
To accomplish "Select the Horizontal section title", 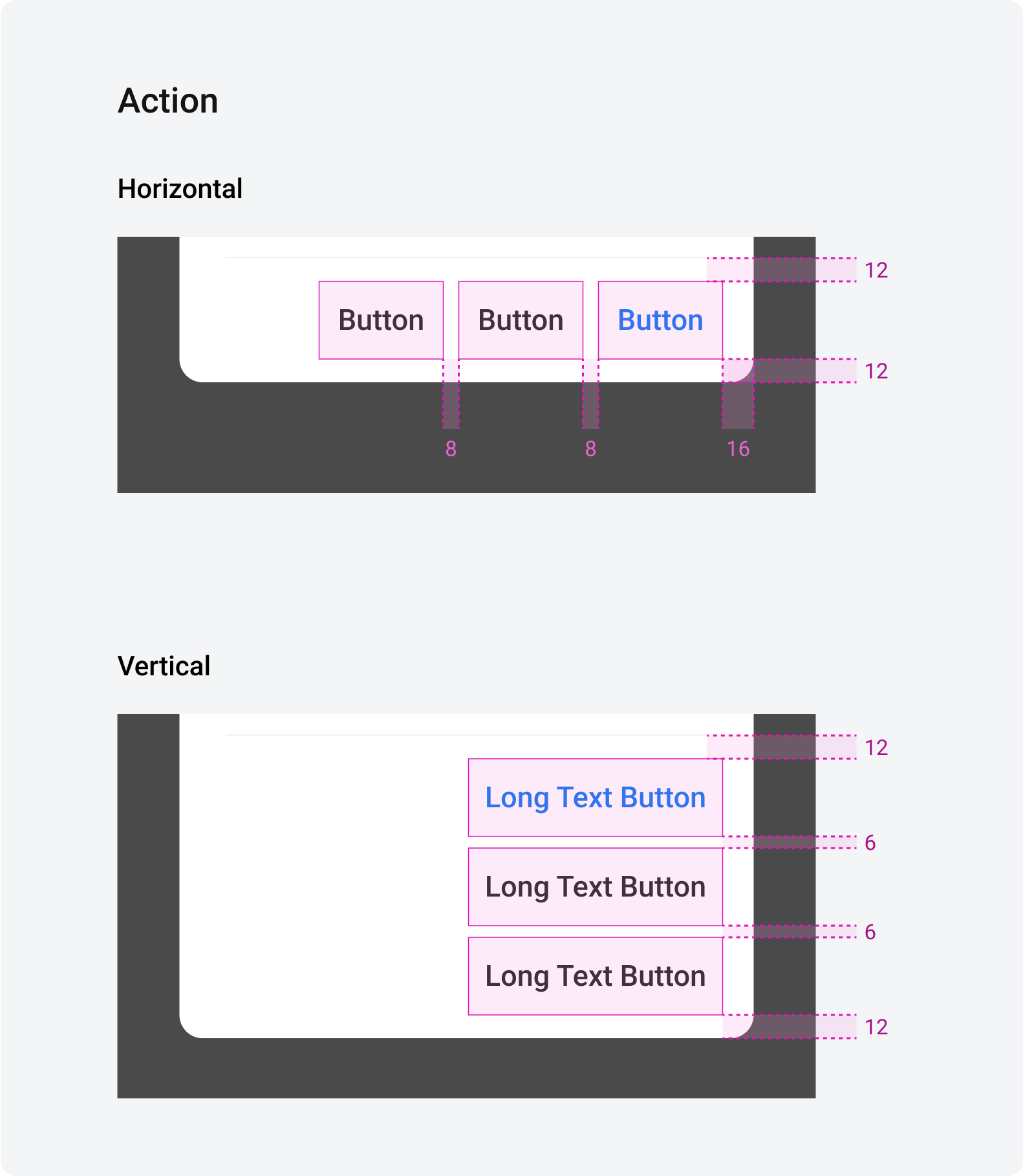I will click(180, 189).
